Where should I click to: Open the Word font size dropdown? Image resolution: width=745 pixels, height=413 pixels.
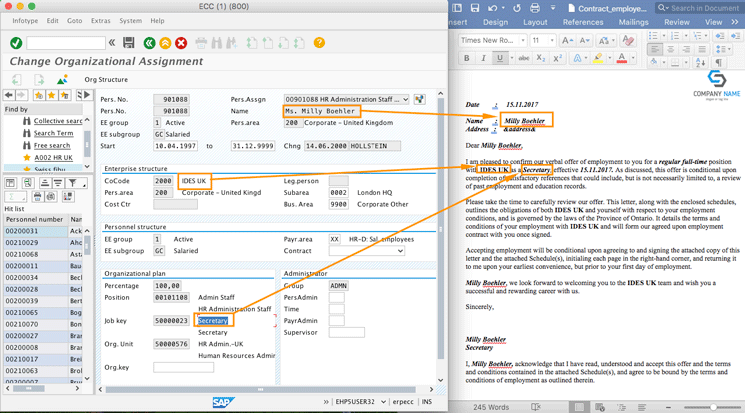pyautogui.click(x=552, y=40)
